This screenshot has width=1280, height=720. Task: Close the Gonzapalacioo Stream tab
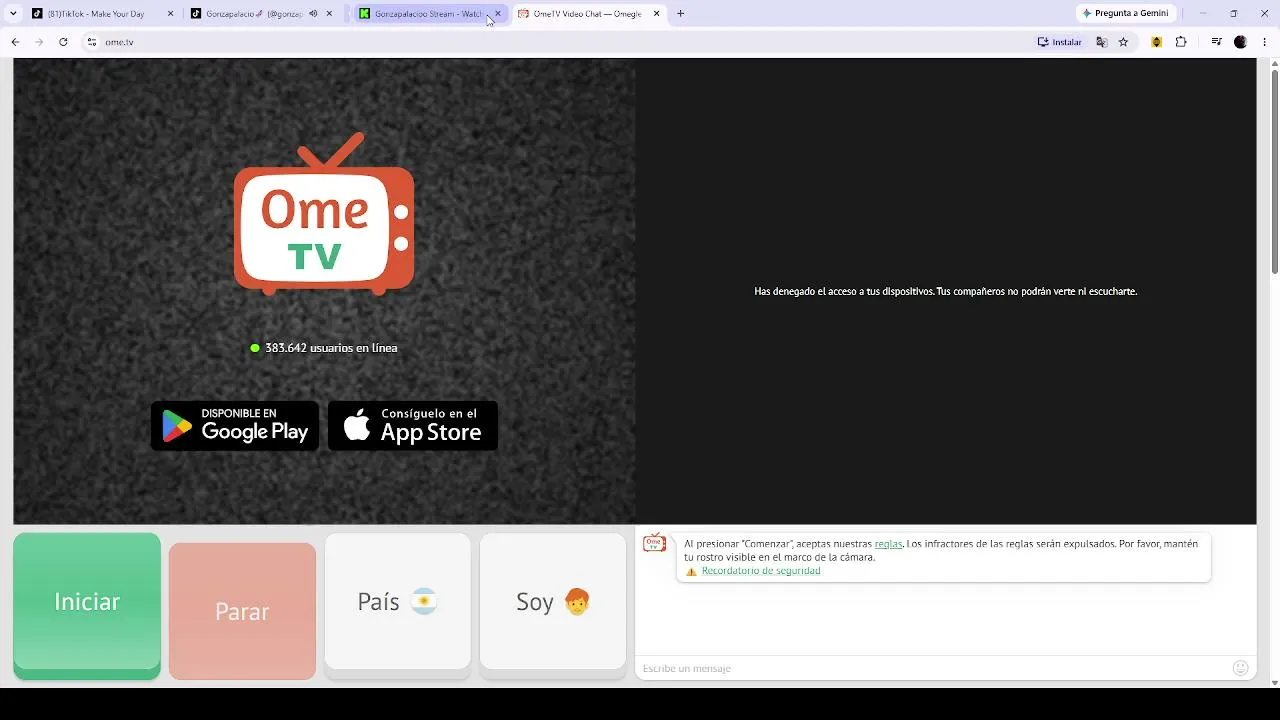(498, 14)
